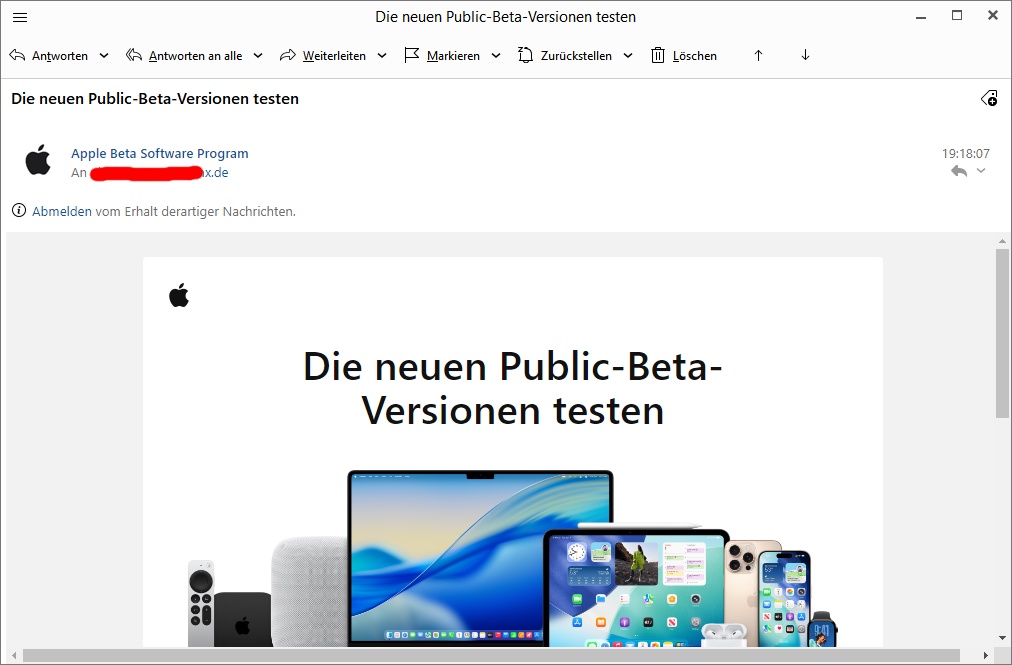Click the vertical scrollbar down arrow
Viewport: 1012px width, 665px height.
click(x=1002, y=639)
